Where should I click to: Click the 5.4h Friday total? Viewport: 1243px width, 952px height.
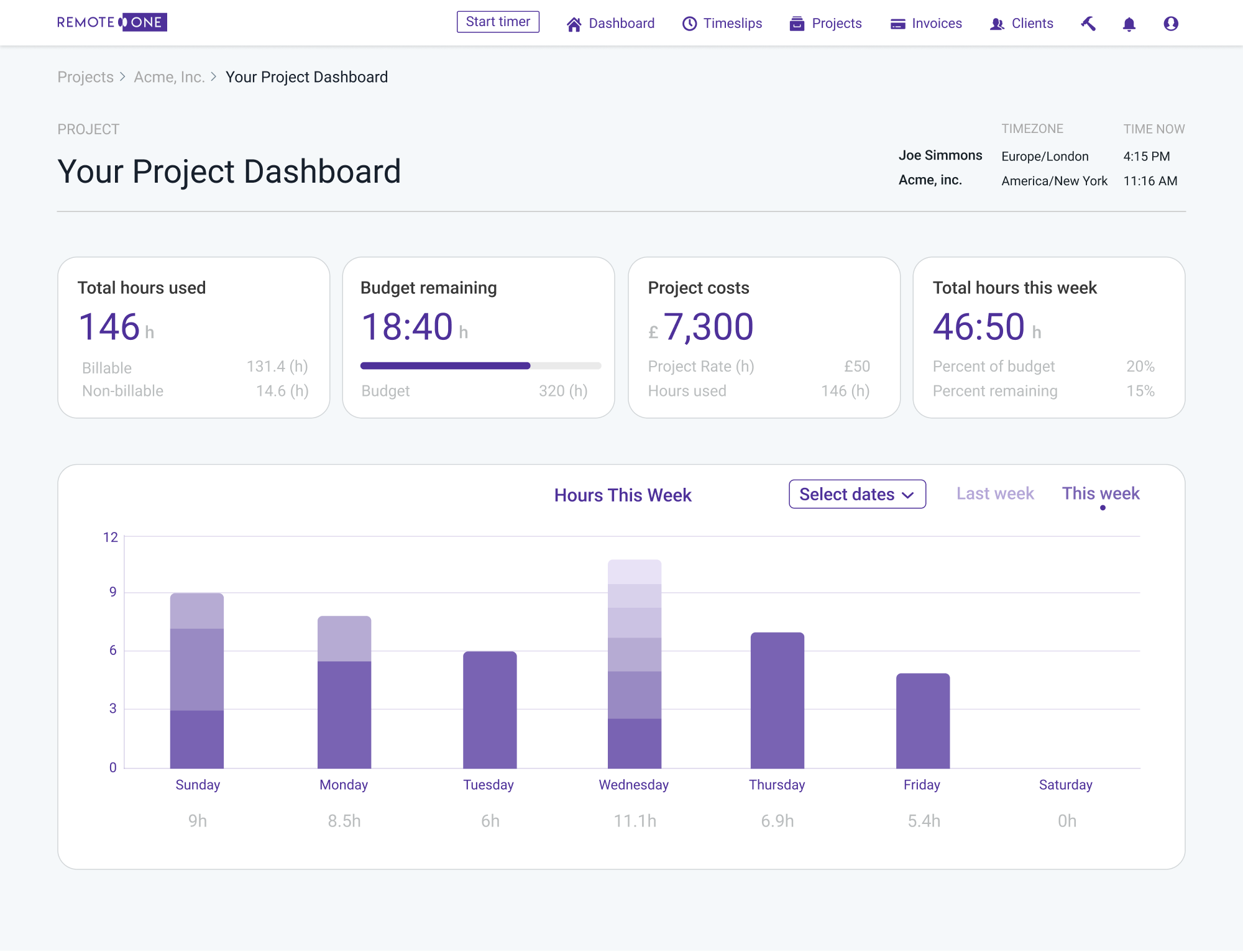pyautogui.click(x=924, y=821)
